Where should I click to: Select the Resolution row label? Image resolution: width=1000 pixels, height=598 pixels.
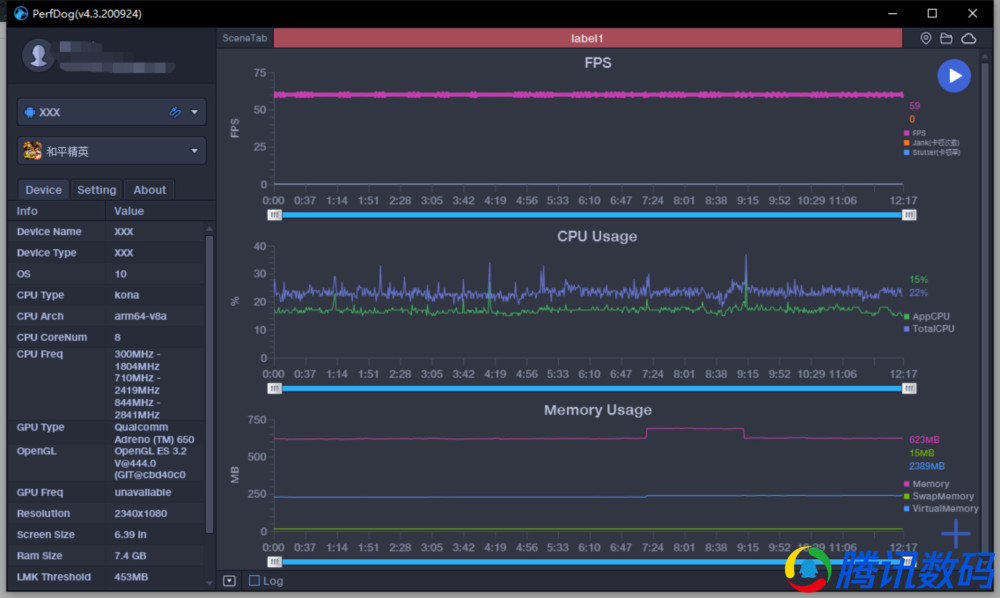43,513
